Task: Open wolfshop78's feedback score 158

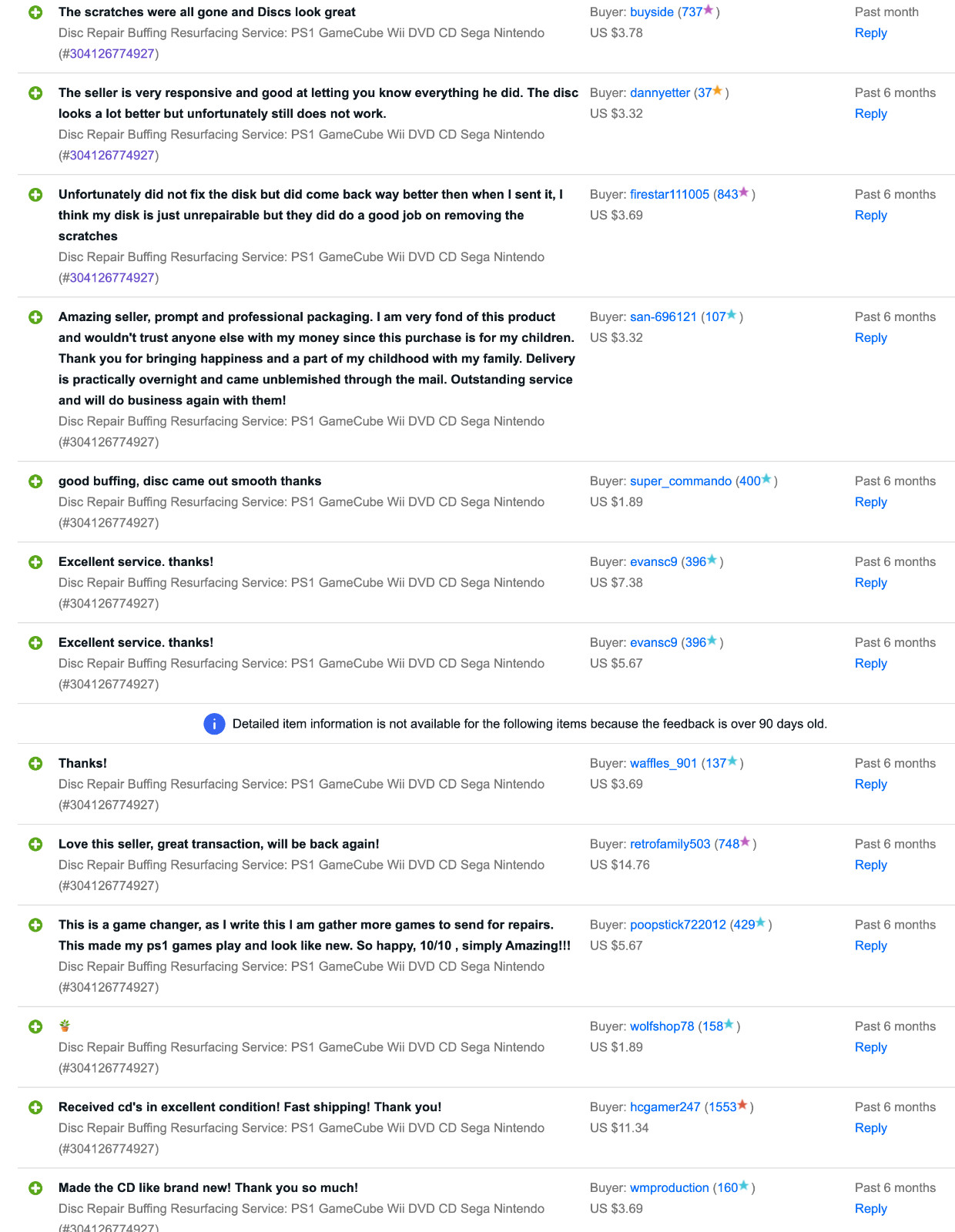Action: click(x=712, y=1026)
